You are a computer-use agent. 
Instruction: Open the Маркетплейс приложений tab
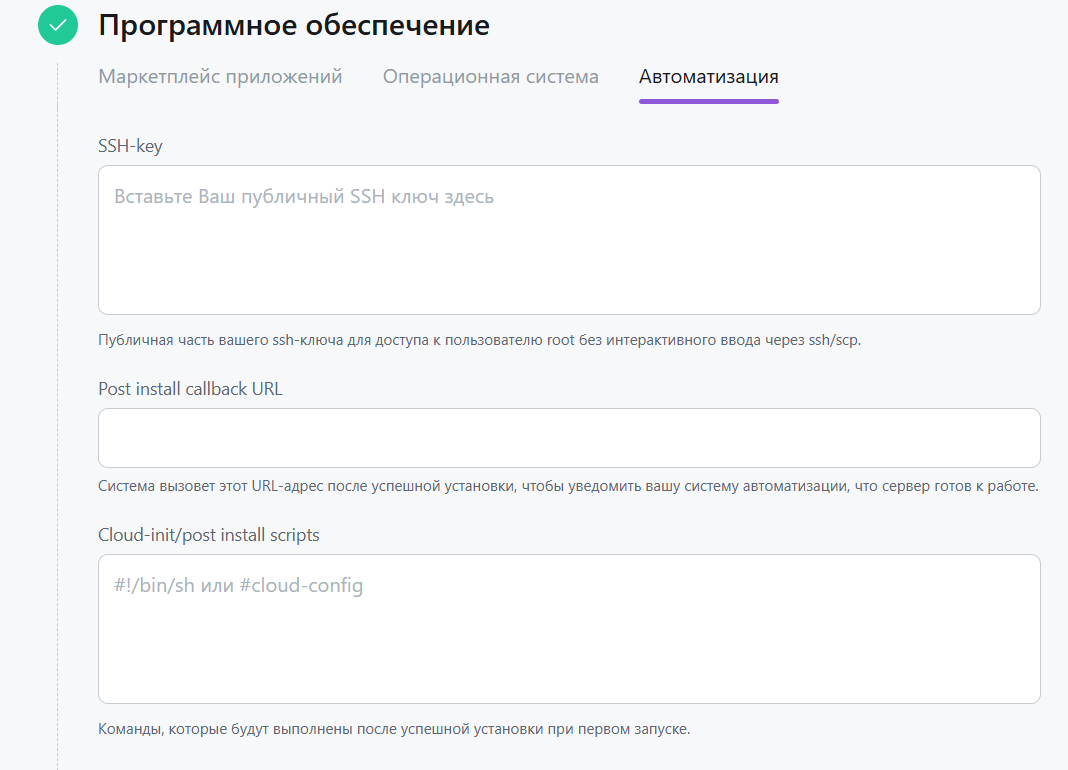pyautogui.click(x=220, y=77)
